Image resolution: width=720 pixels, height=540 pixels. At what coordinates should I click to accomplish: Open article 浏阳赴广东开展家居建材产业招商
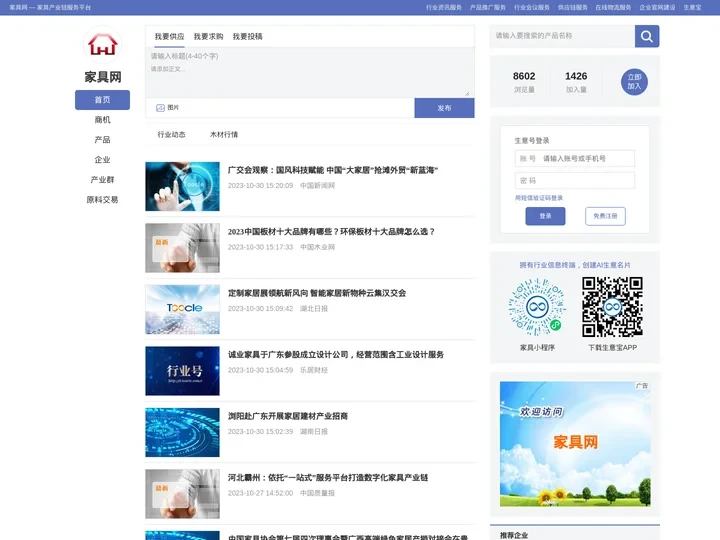pyautogui.click(x=288, y=416)
